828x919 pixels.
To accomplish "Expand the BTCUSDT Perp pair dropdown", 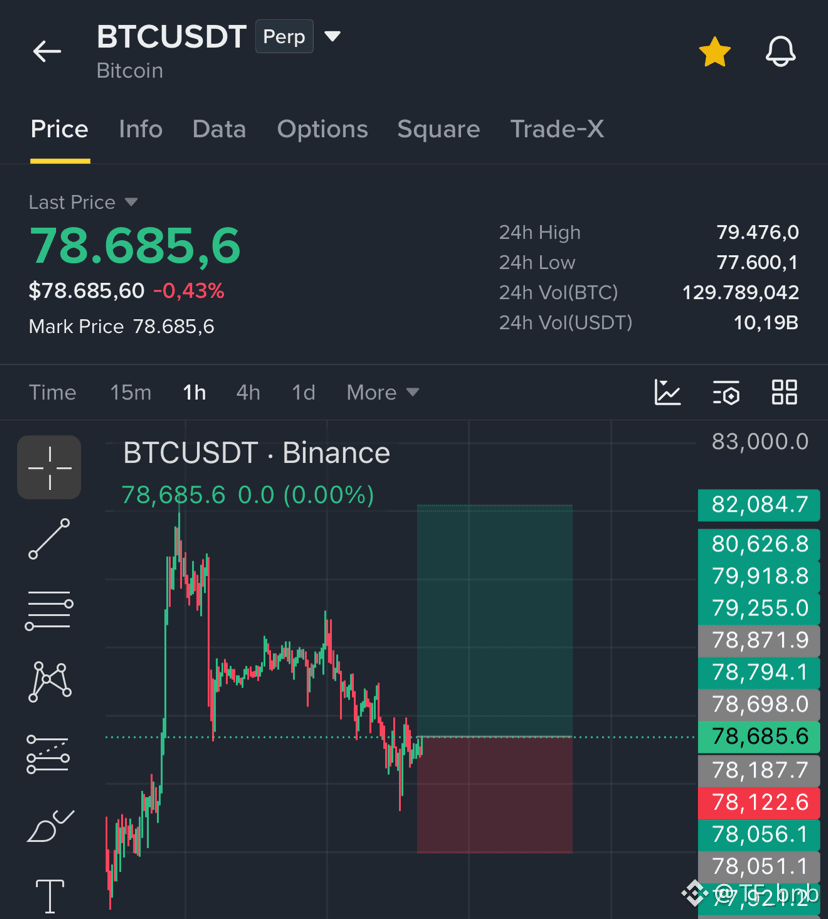I will tap(332, 36).
